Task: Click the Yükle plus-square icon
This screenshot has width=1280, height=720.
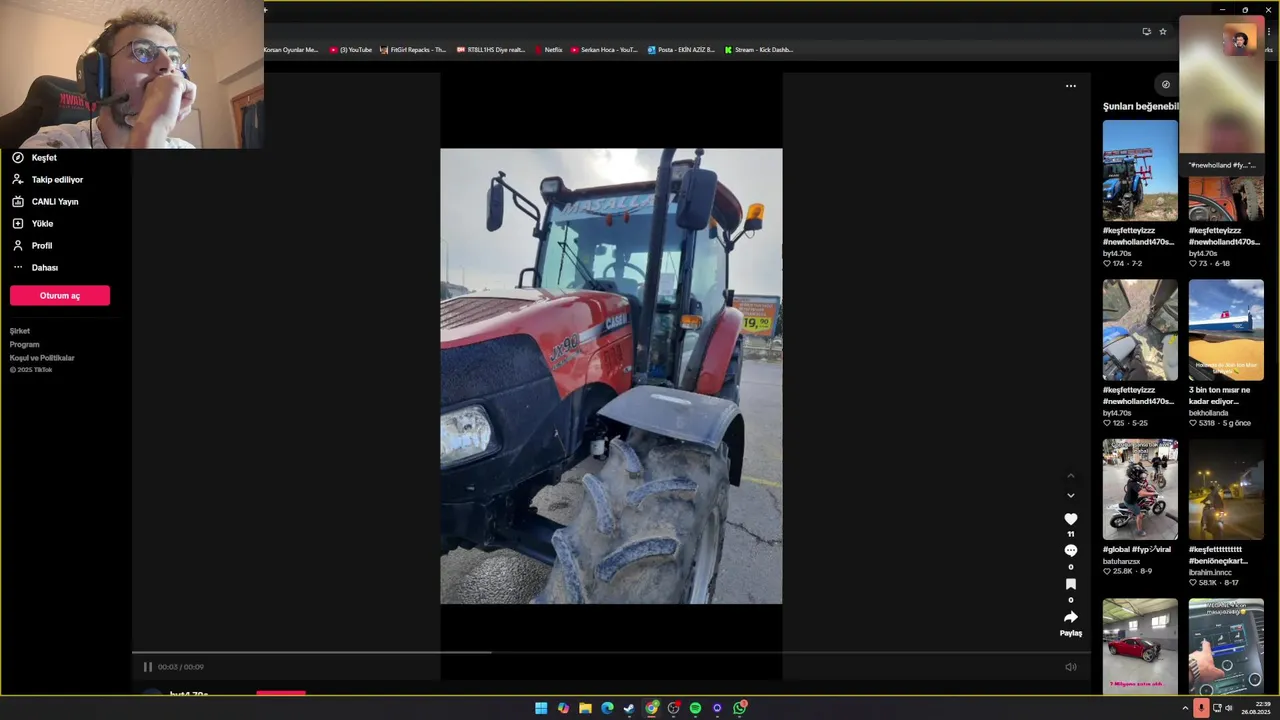Action: 17,224
